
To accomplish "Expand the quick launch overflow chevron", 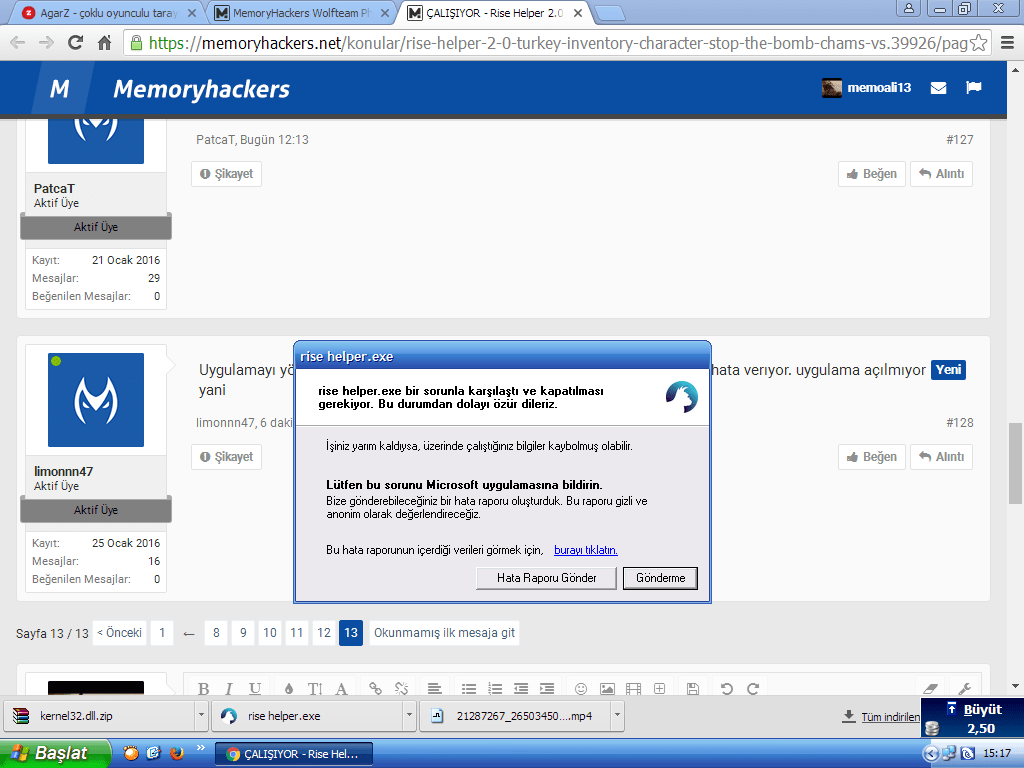I will click(200, 748).
